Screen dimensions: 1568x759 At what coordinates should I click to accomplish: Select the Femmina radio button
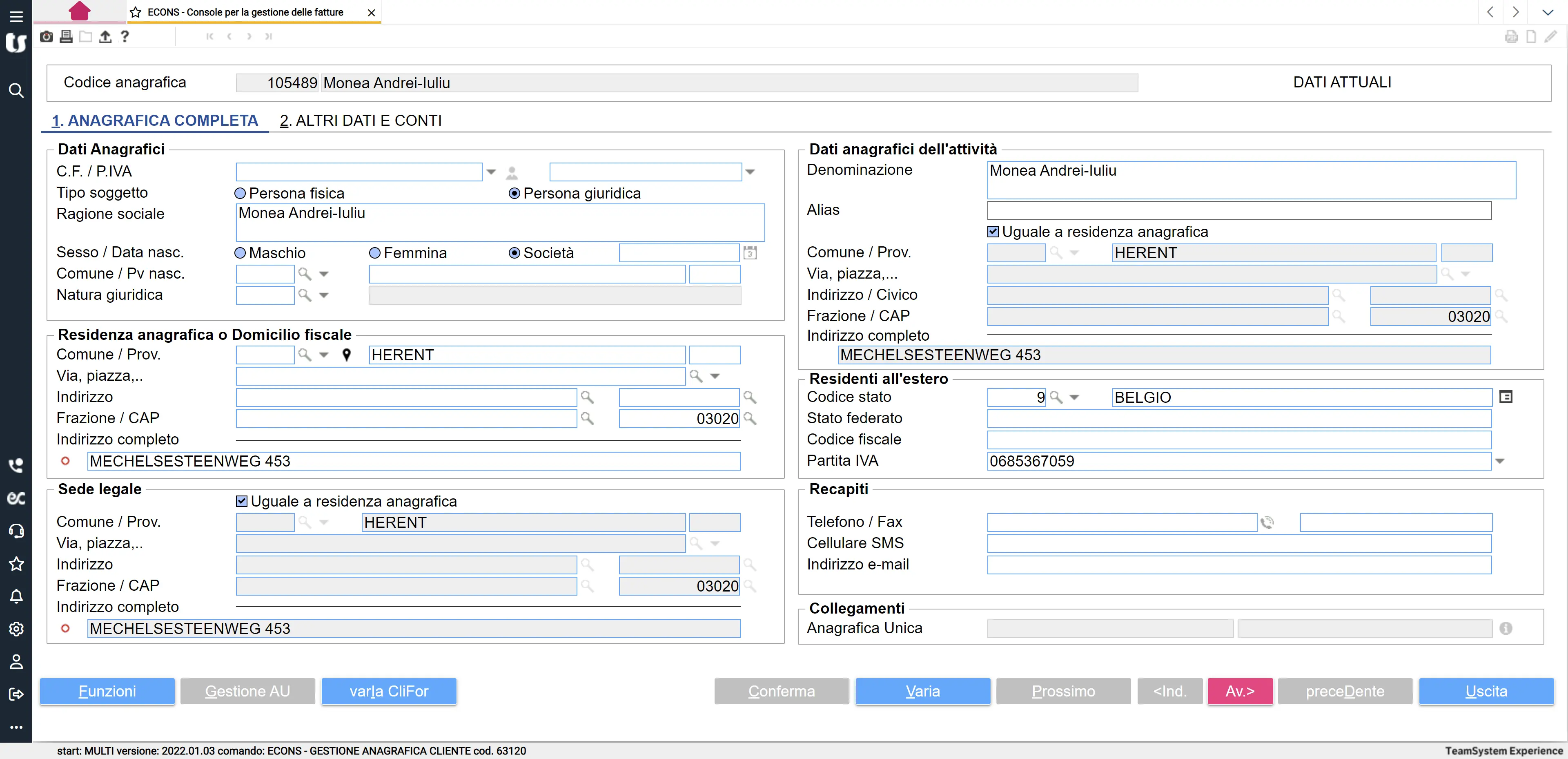[x=375, y=253]
